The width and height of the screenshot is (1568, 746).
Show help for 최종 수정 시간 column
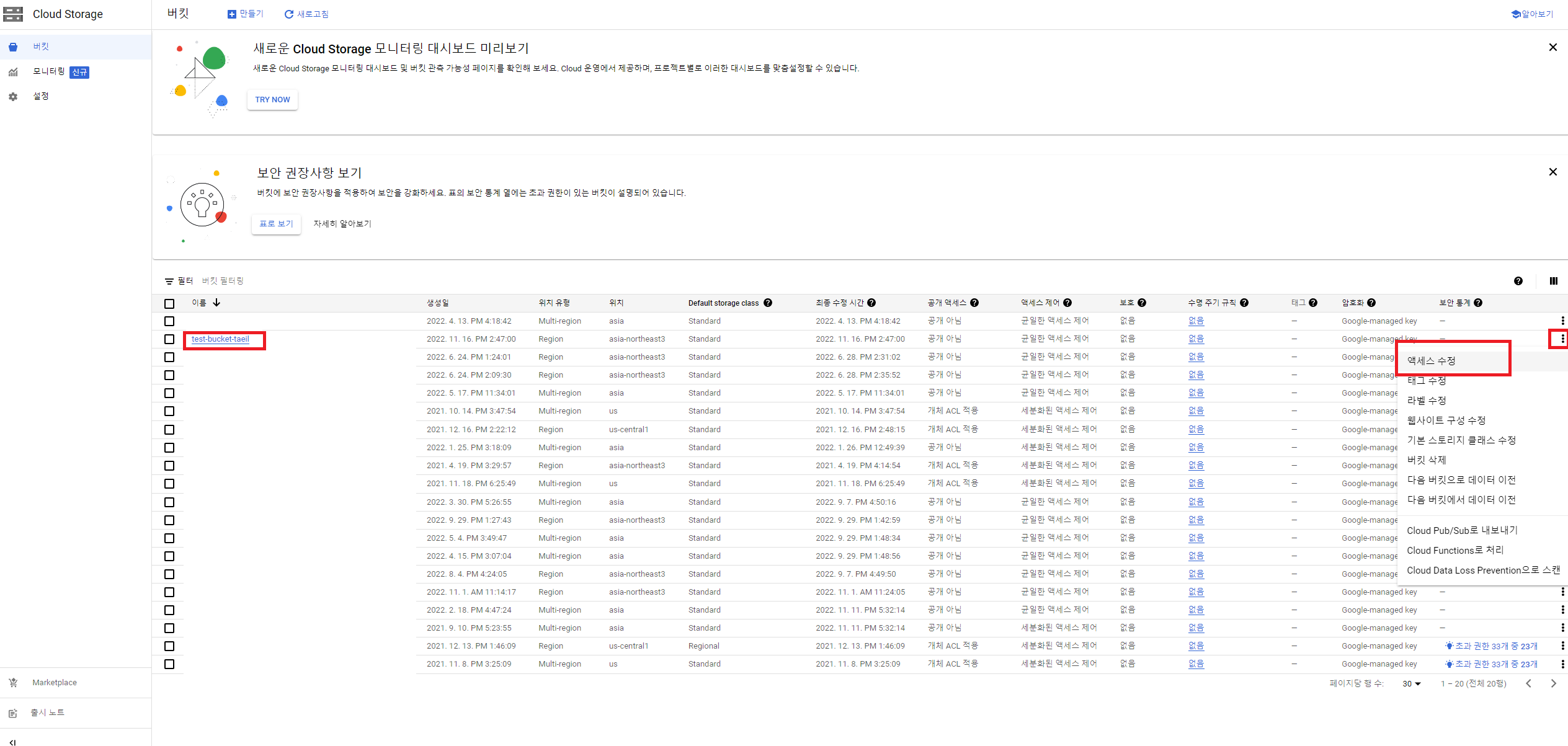click(x=871, y=303)
